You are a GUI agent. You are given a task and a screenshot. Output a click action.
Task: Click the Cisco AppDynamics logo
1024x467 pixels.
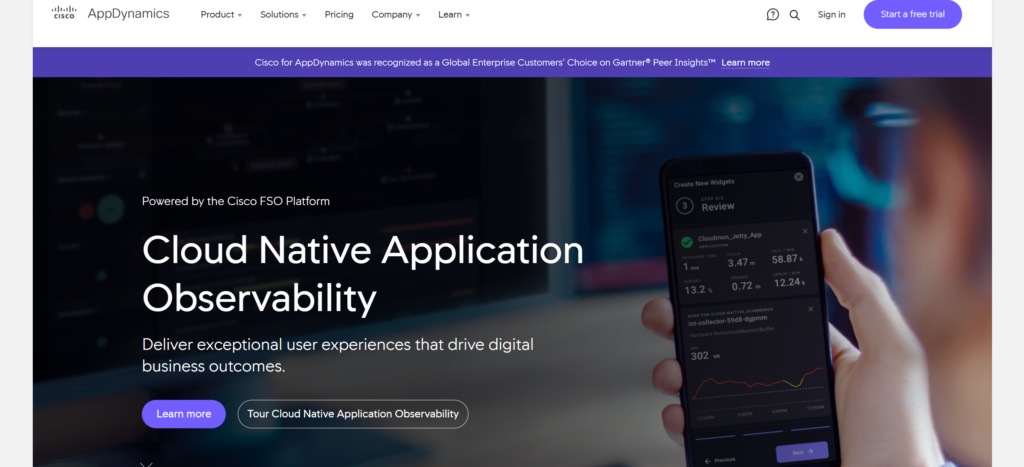click(x=110, y=14)
